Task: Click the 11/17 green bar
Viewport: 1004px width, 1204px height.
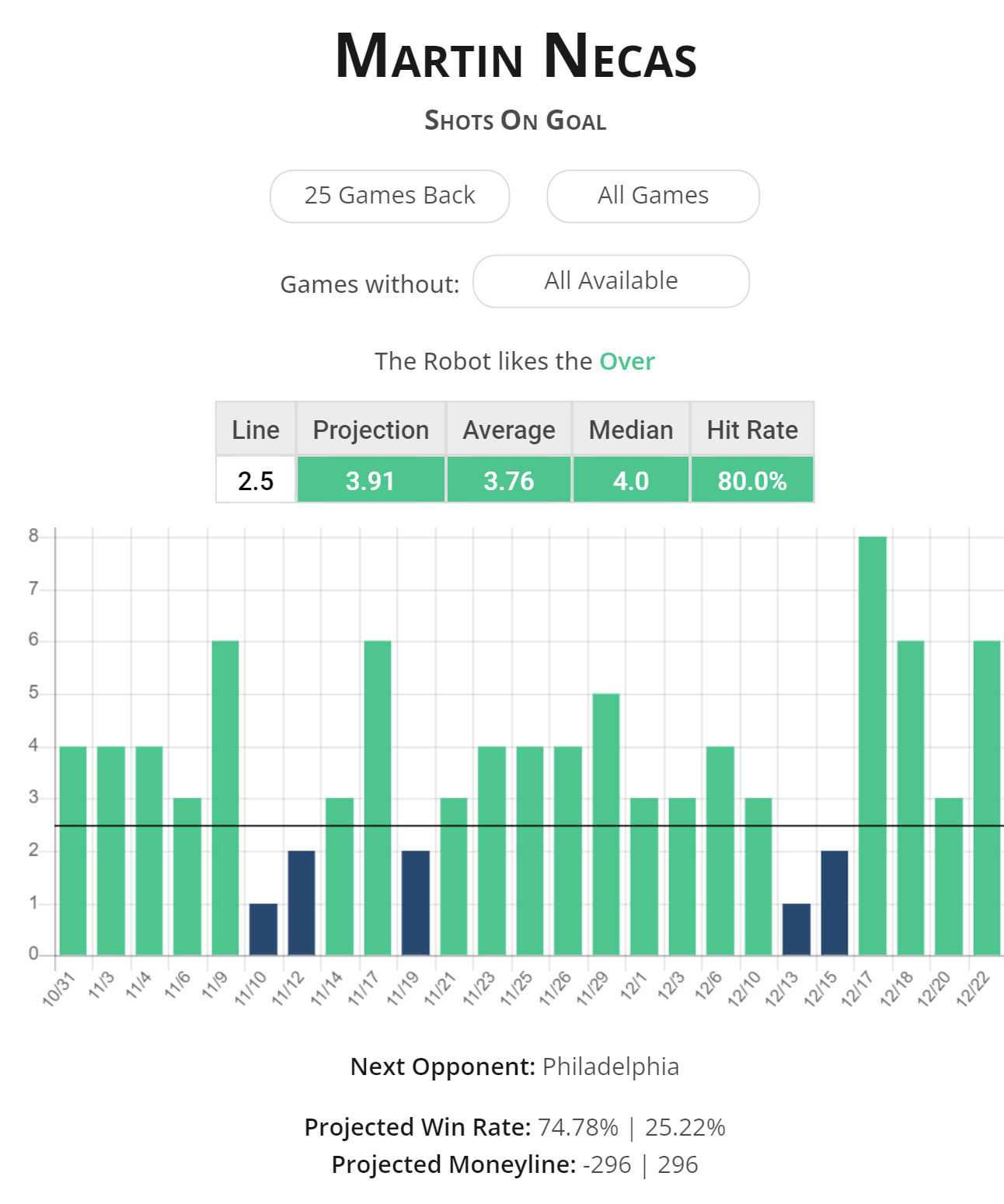Action: [378, 798]
